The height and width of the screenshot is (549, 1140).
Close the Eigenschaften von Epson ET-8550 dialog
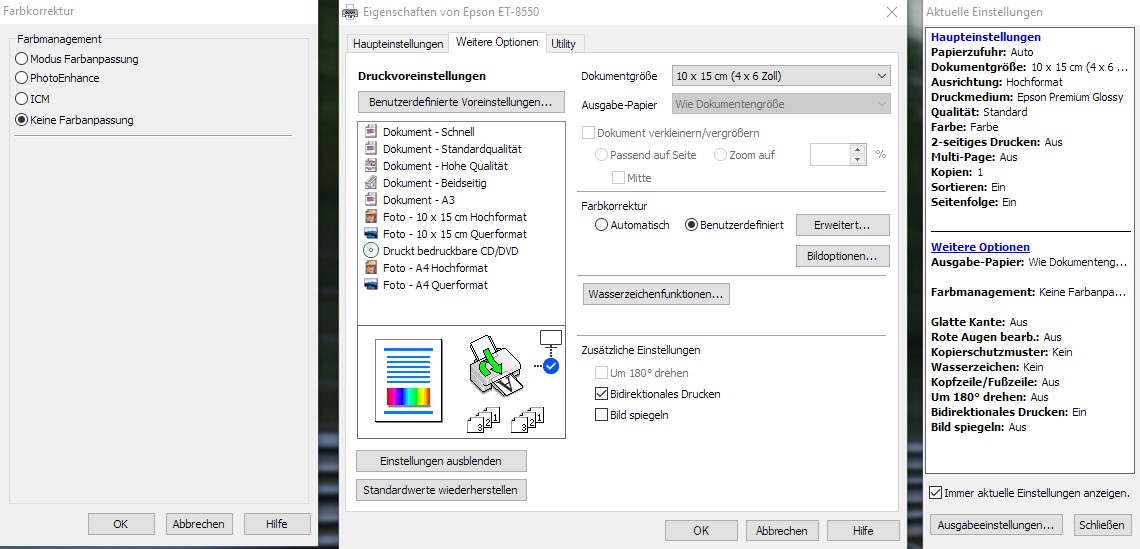(892, 12)
